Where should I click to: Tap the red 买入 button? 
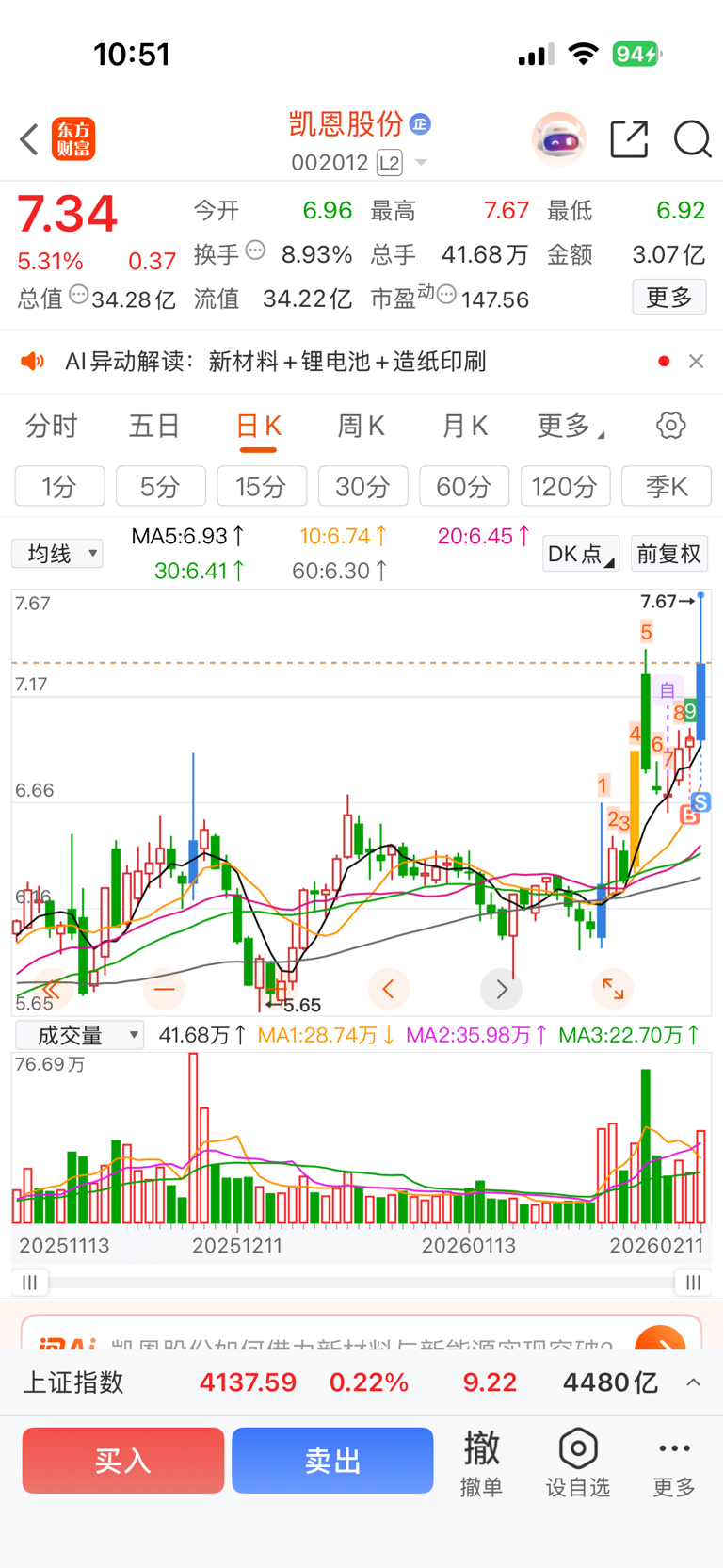(x=123, y=1461)
